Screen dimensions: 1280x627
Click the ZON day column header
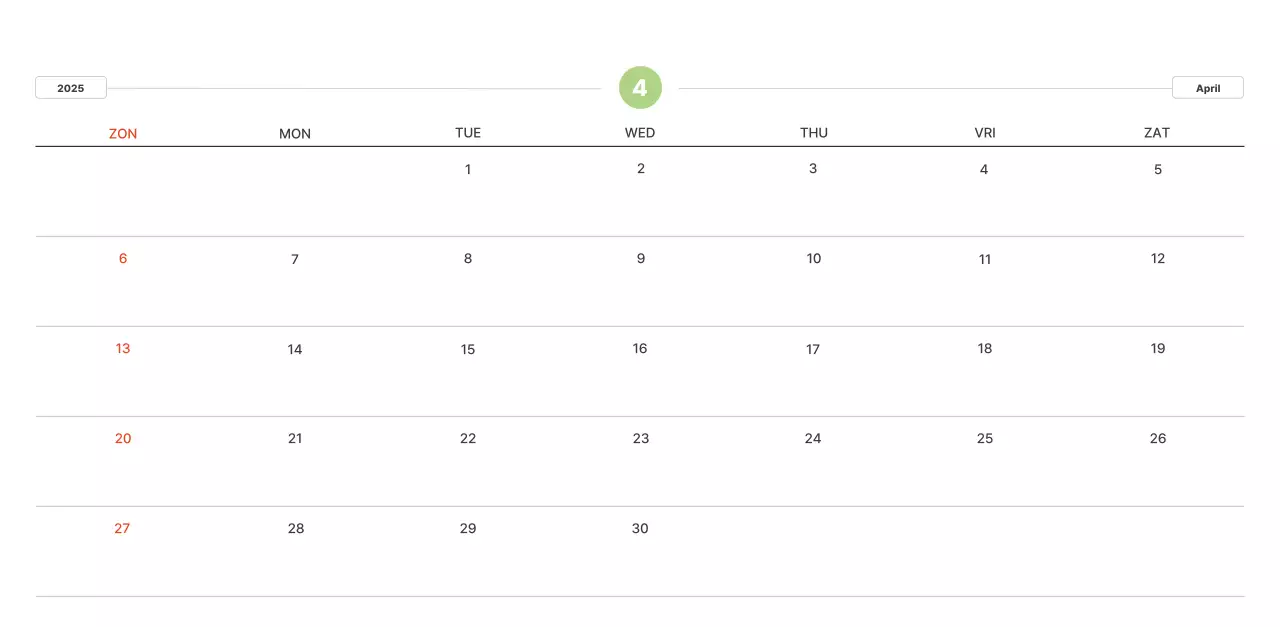[123, 133]
